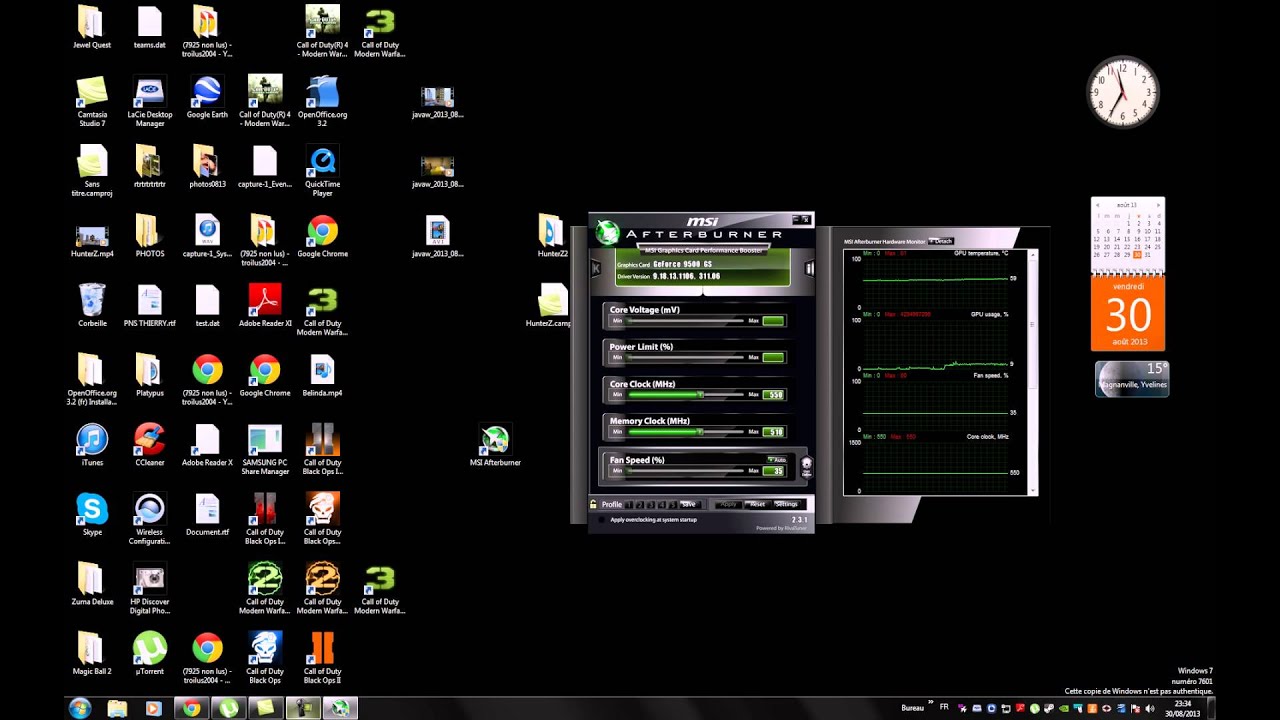Click the K (Kombustor) side button in Afterburner
1280x720 pixels.
tap(595, 268)
